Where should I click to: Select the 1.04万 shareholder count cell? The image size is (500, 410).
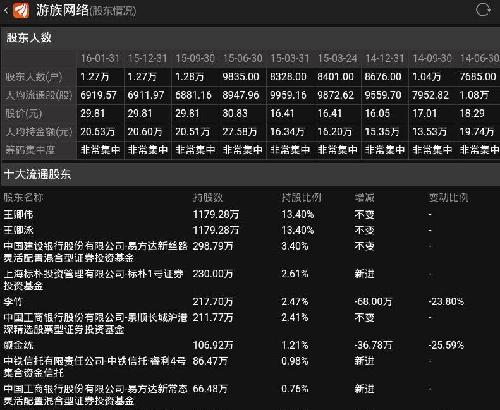click(x=426, y=77)
